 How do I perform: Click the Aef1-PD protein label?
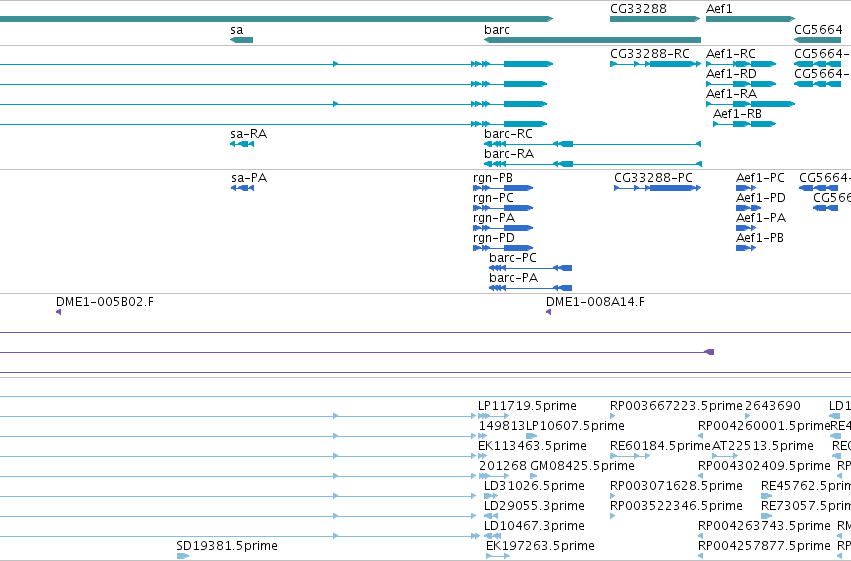click(760, 198)
